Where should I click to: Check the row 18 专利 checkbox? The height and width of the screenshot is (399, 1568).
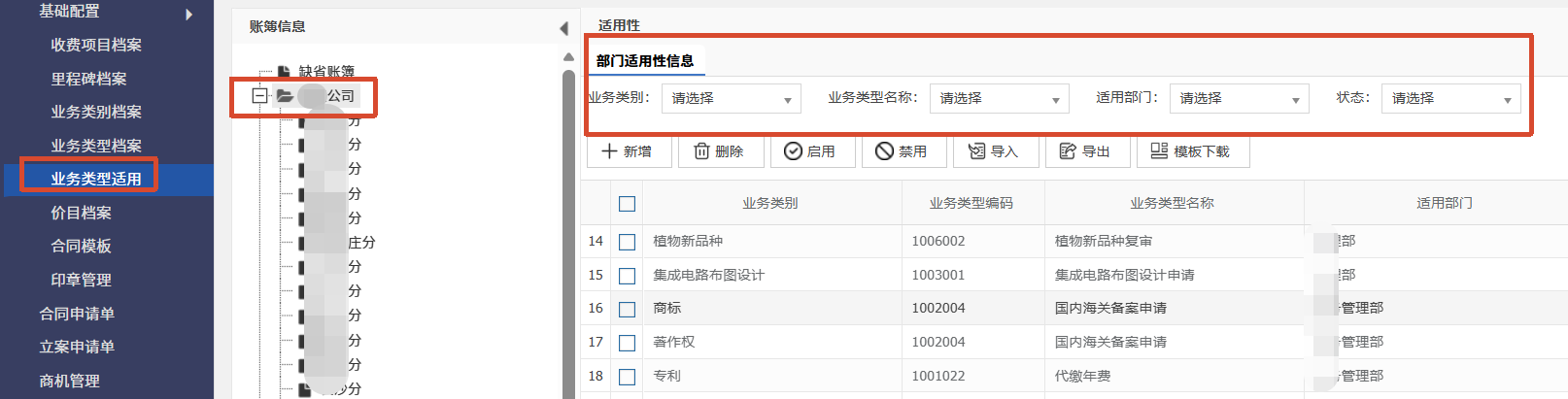click(x=627, y=377)
